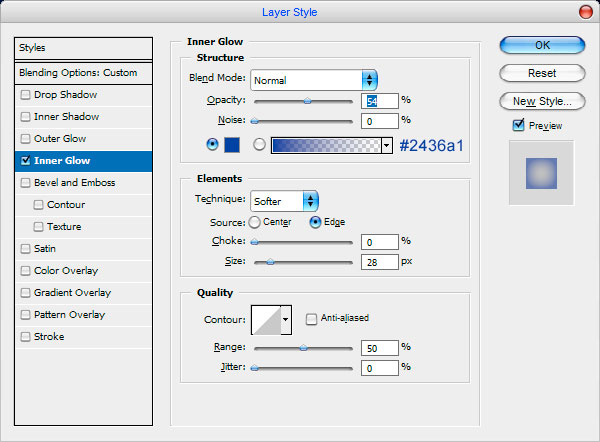Enable the Color Overlay checkbox

[25, 271]
